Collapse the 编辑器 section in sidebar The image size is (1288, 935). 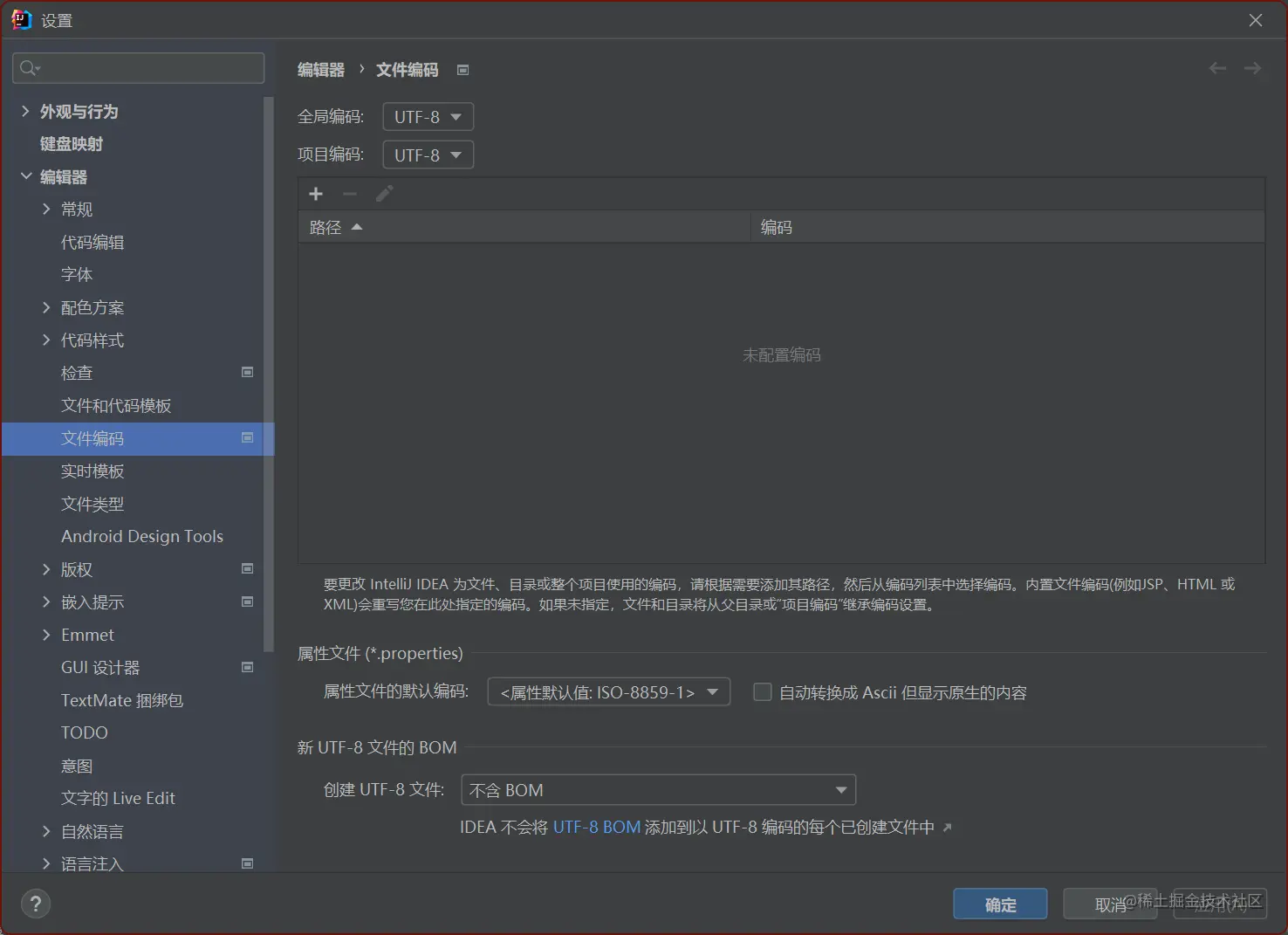tap(26, 176)
